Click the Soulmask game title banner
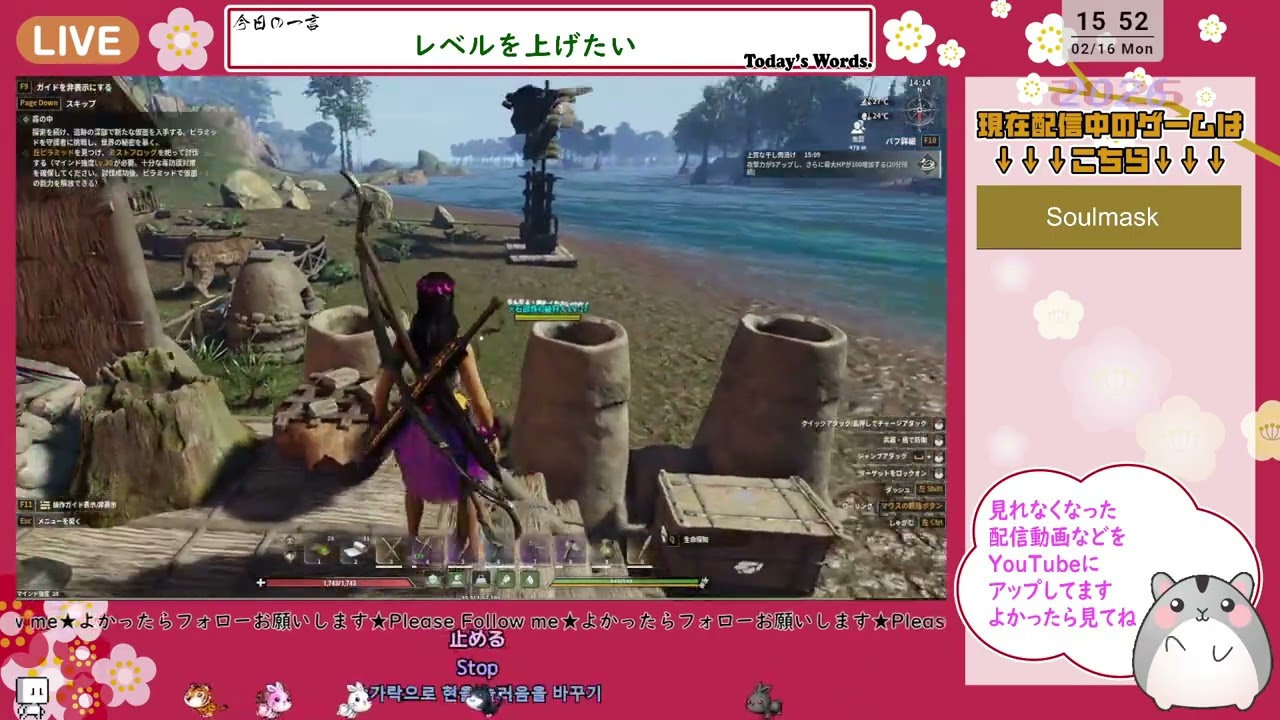The width and height of the screenshot is (1280, 720). click(1108, 217)
